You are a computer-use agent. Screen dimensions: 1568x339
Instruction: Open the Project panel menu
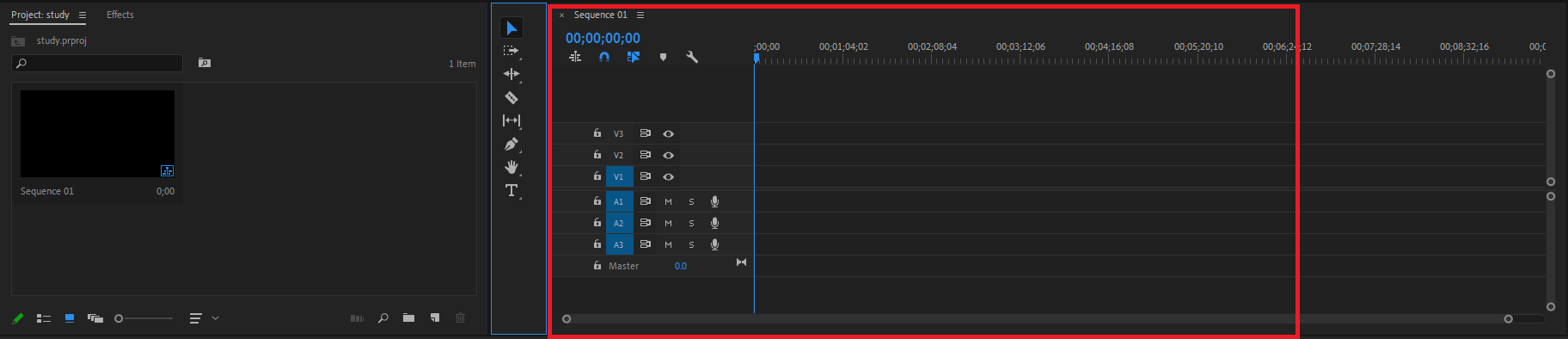pyautogui.click(x=83, y=15)
